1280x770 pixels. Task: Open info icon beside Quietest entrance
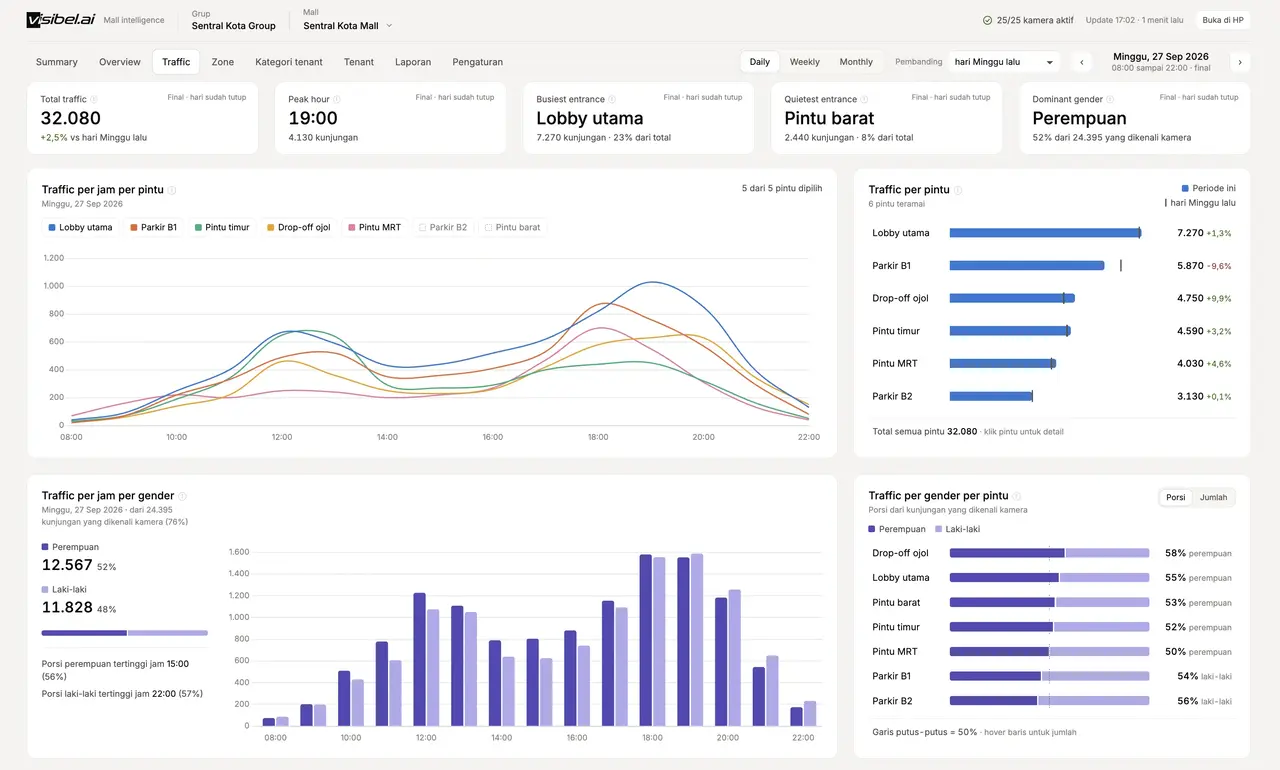tap(864, 99)
